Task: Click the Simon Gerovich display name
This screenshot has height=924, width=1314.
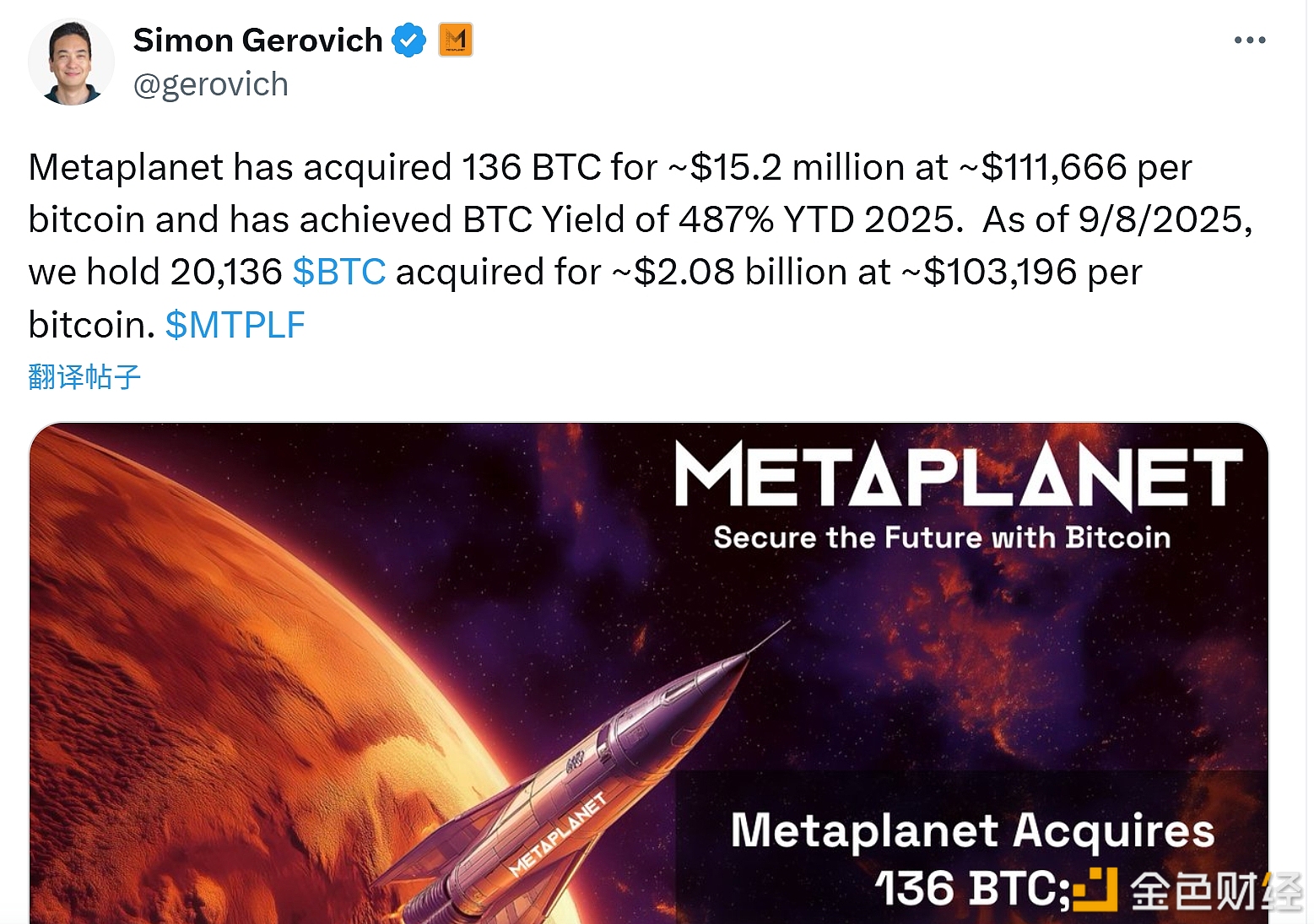Action: [x=257, y=41]
